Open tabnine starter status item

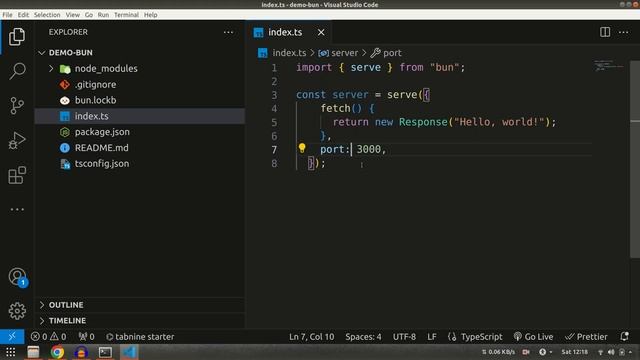coord(140,337)
